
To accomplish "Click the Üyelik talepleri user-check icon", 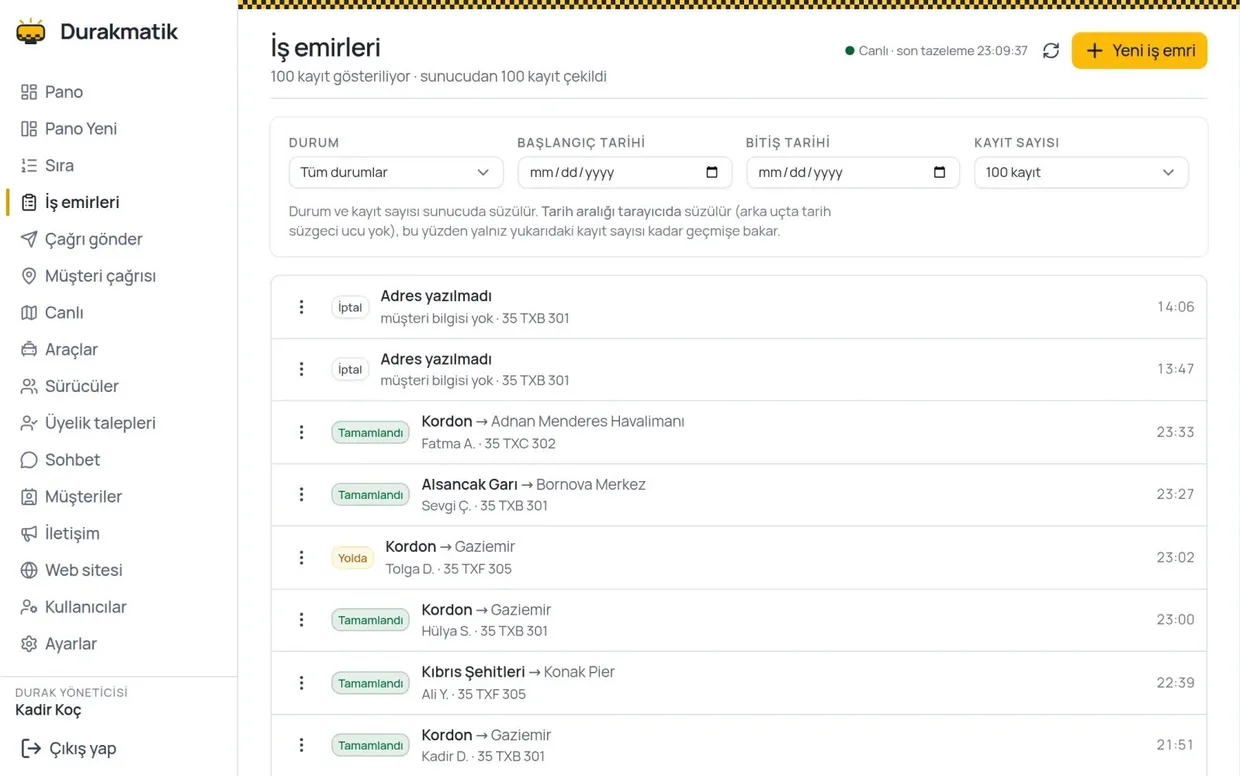I will point(29,423).
